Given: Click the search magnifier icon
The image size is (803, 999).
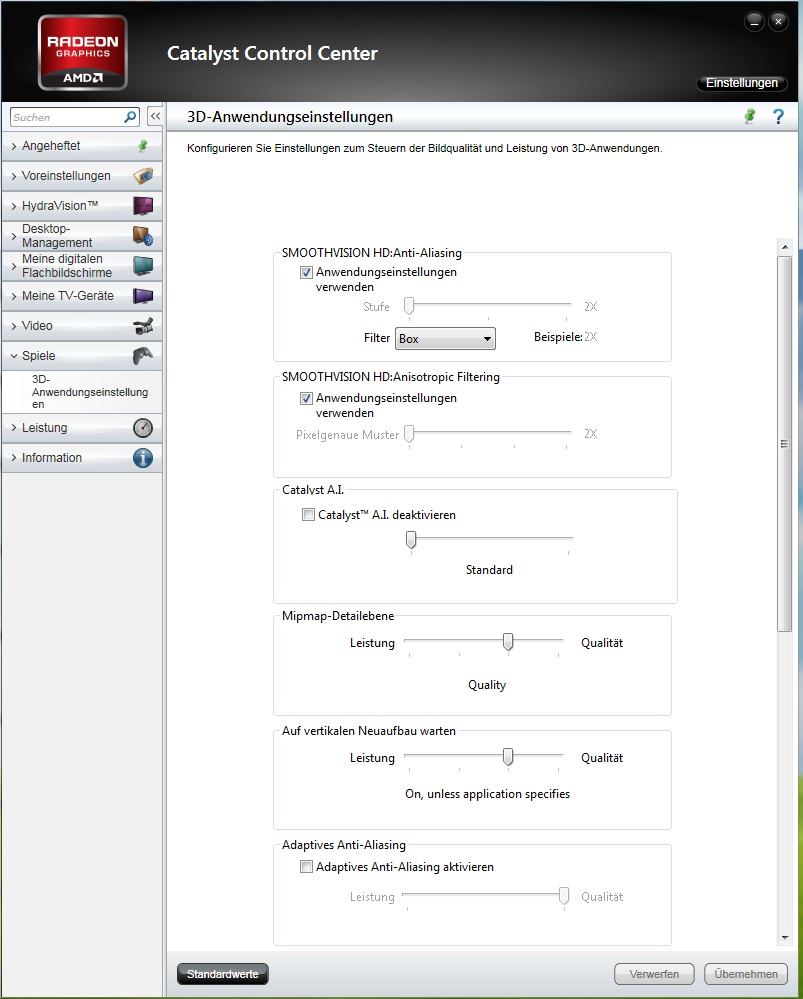Looking at the screenshot, I should [130, 117].
